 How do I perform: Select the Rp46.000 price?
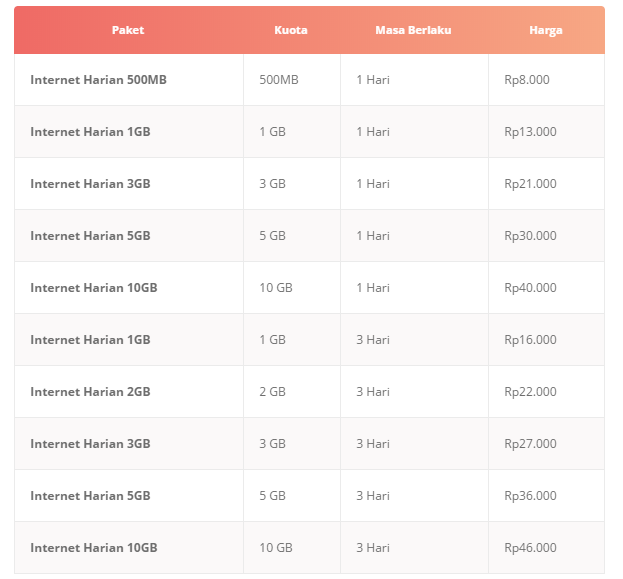pos(530,548)
